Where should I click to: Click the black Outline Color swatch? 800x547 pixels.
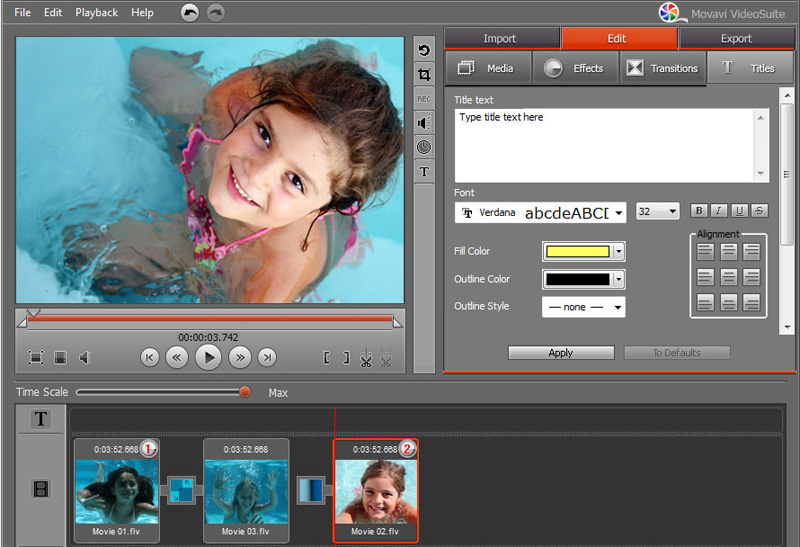(578, 279)
